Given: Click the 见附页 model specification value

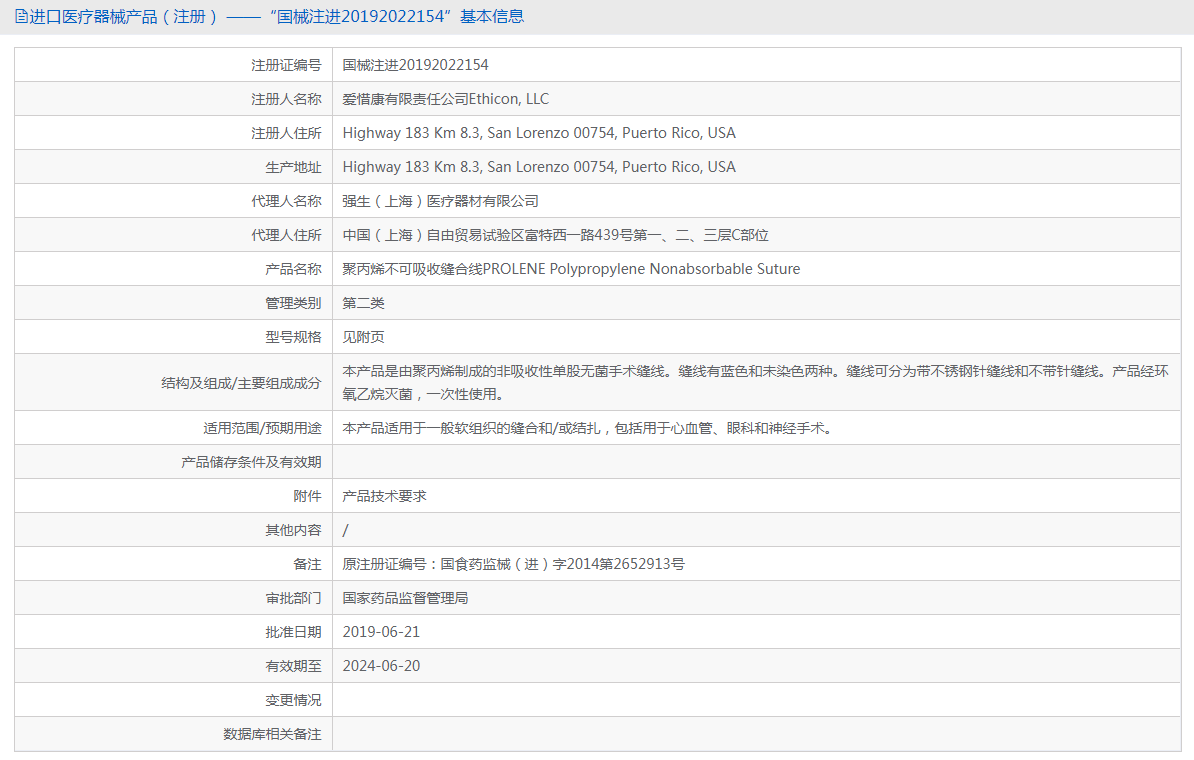Looking at the screenshot, I should coord(363,337).
